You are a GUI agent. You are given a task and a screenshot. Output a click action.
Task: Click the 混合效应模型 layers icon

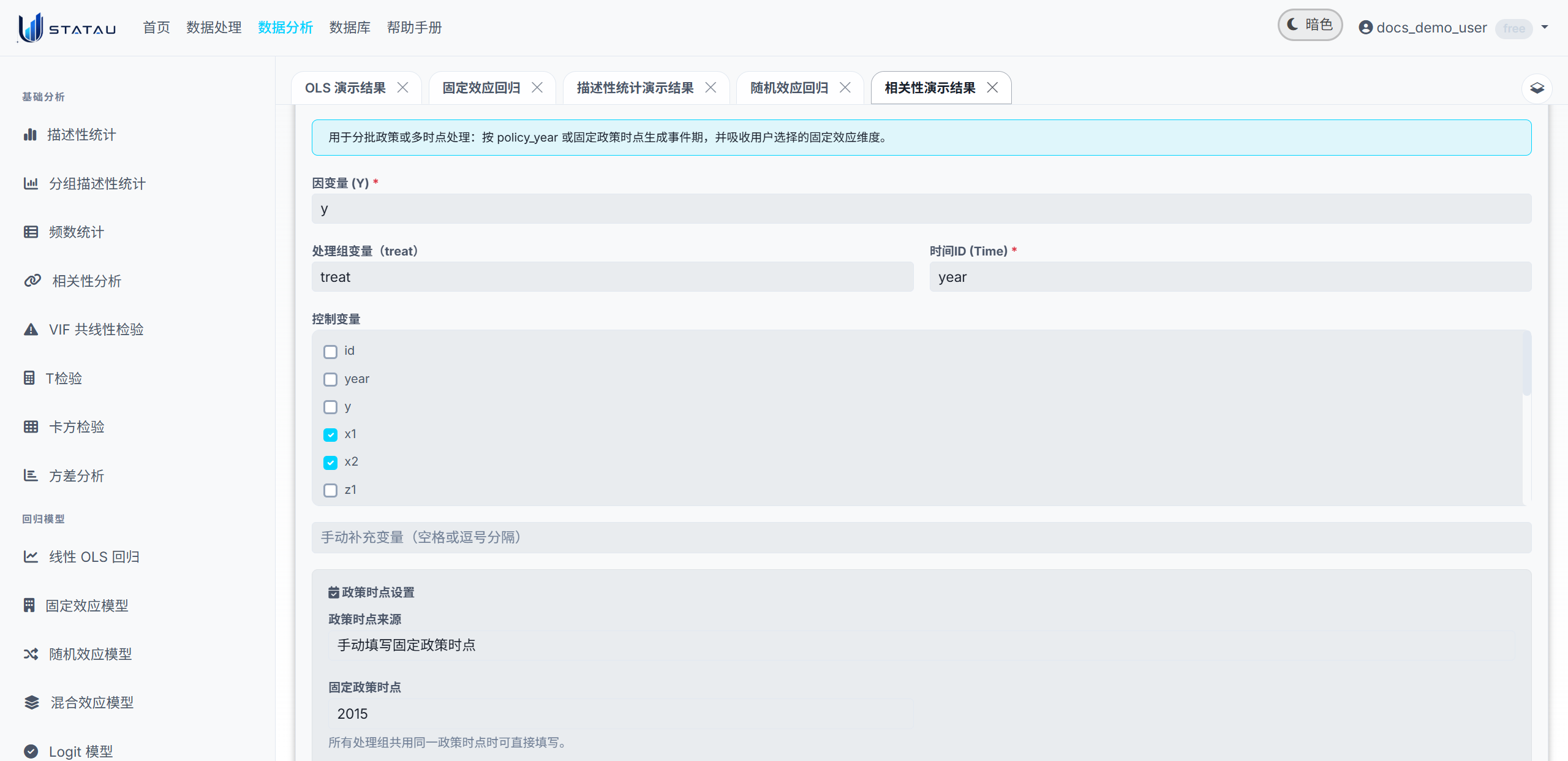31,702
